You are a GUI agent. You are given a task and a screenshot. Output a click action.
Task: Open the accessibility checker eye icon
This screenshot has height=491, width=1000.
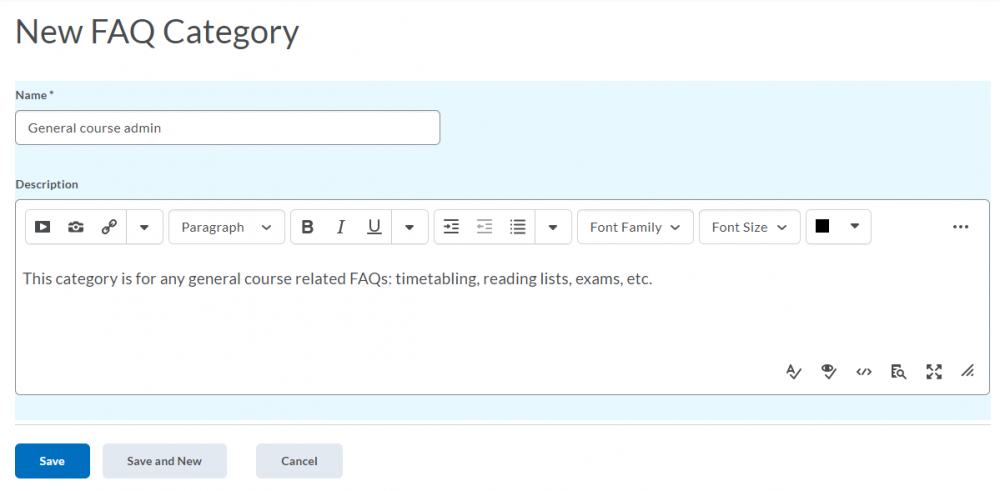tap(828, 372)
